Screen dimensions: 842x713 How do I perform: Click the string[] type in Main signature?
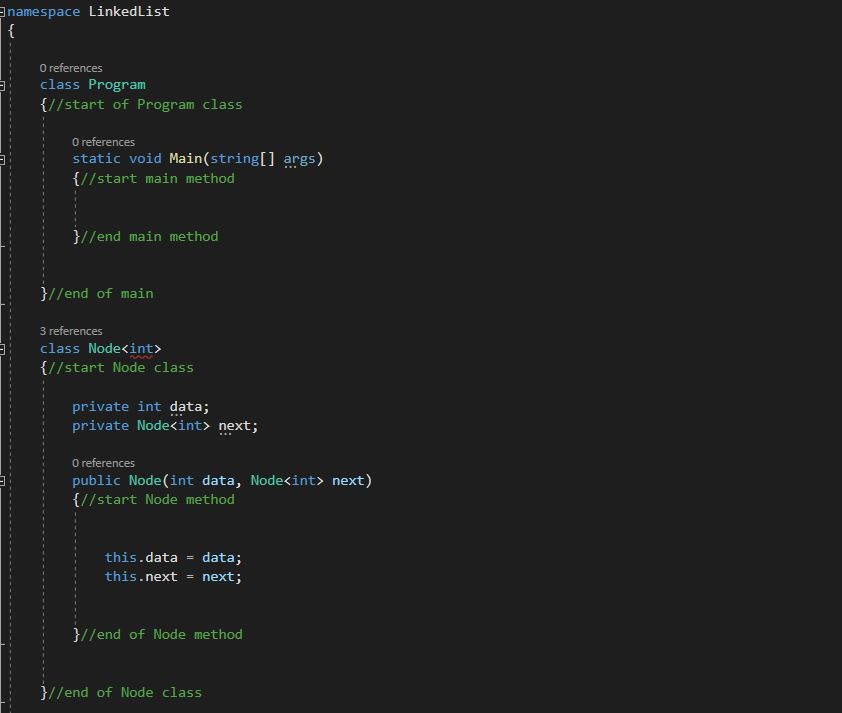coord(240,158)
